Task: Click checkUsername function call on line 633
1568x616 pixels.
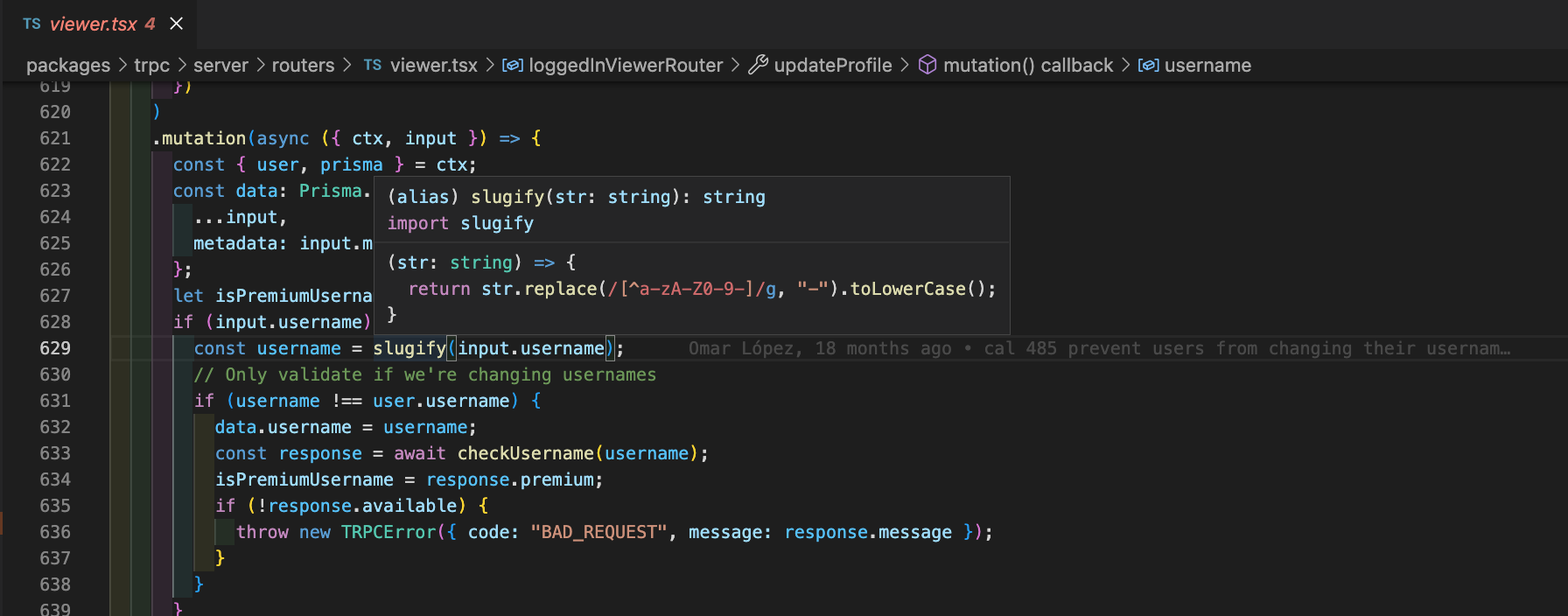Action: click(x=525, y=453)
